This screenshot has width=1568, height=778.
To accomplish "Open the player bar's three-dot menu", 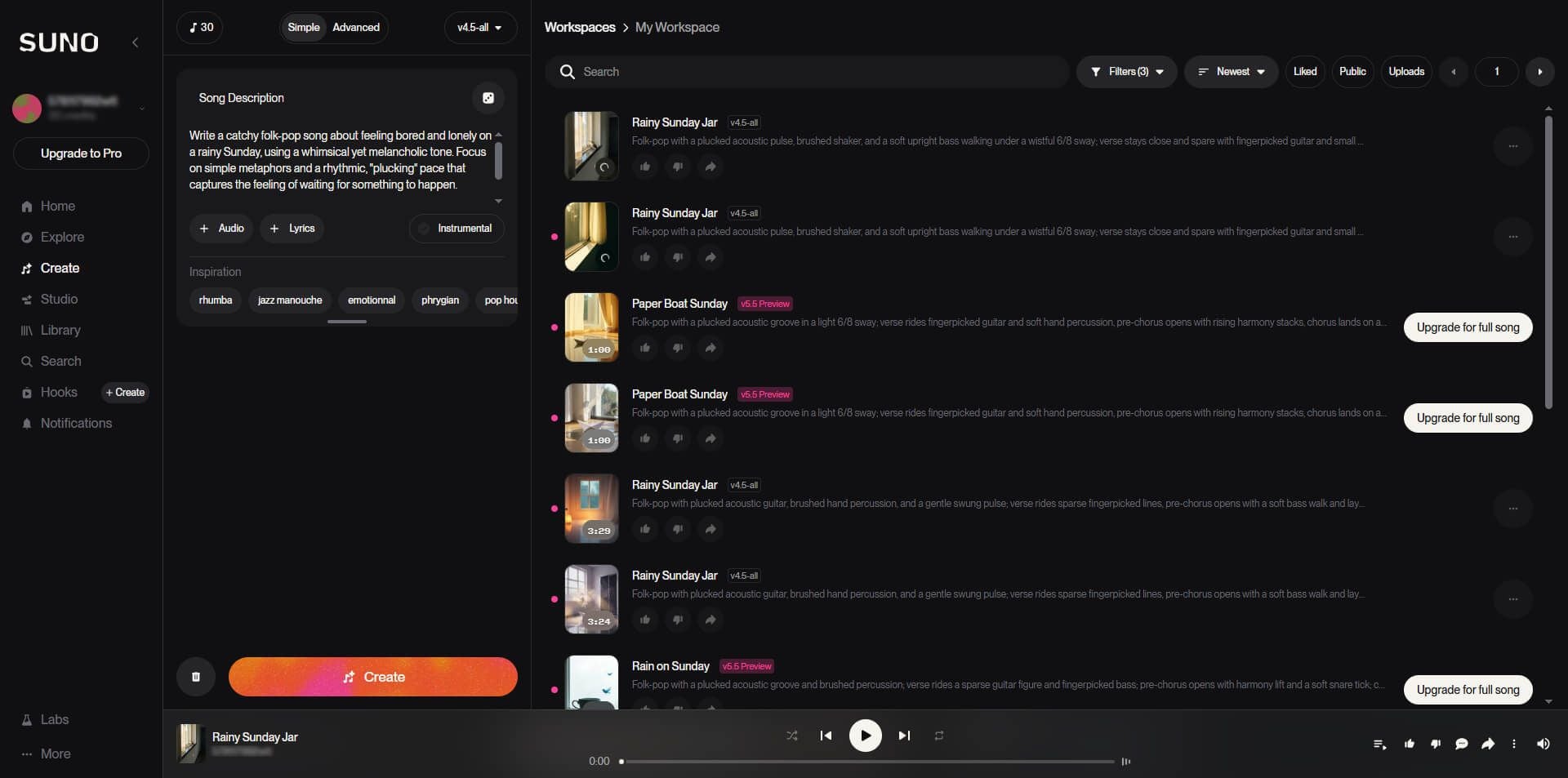I will click(1514, 744).
